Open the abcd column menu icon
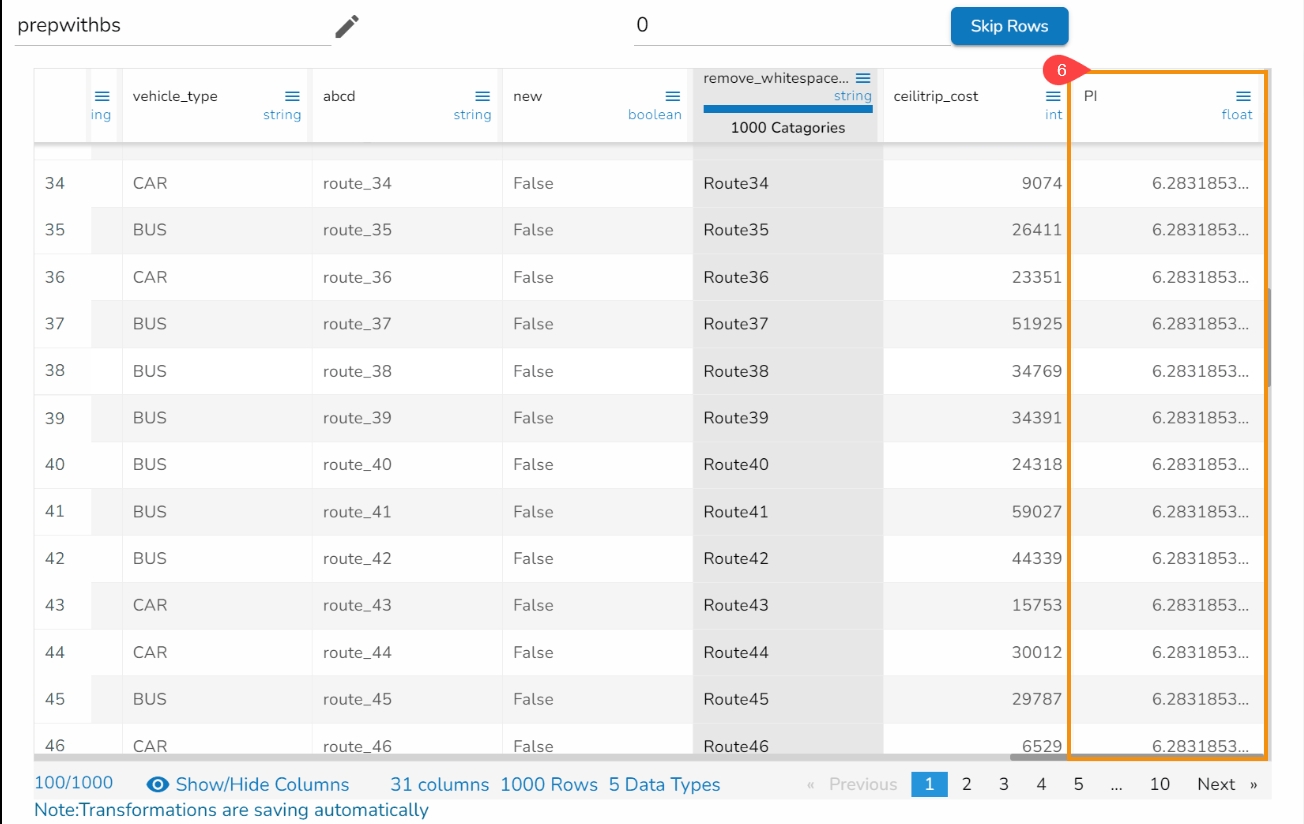1304x824 pixels. click(x=482, y=96)
